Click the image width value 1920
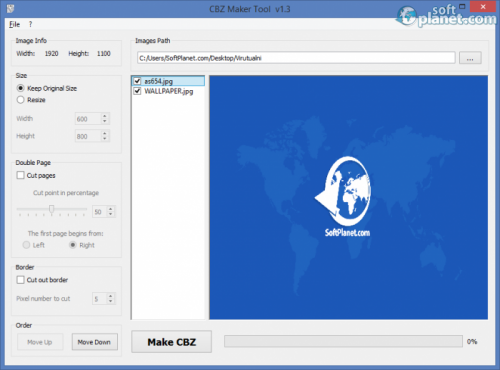The image size is (500, 370). (x=52, y=54)
